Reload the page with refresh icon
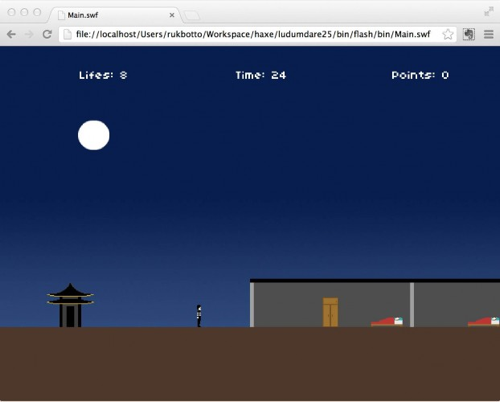 pos(47,34)
